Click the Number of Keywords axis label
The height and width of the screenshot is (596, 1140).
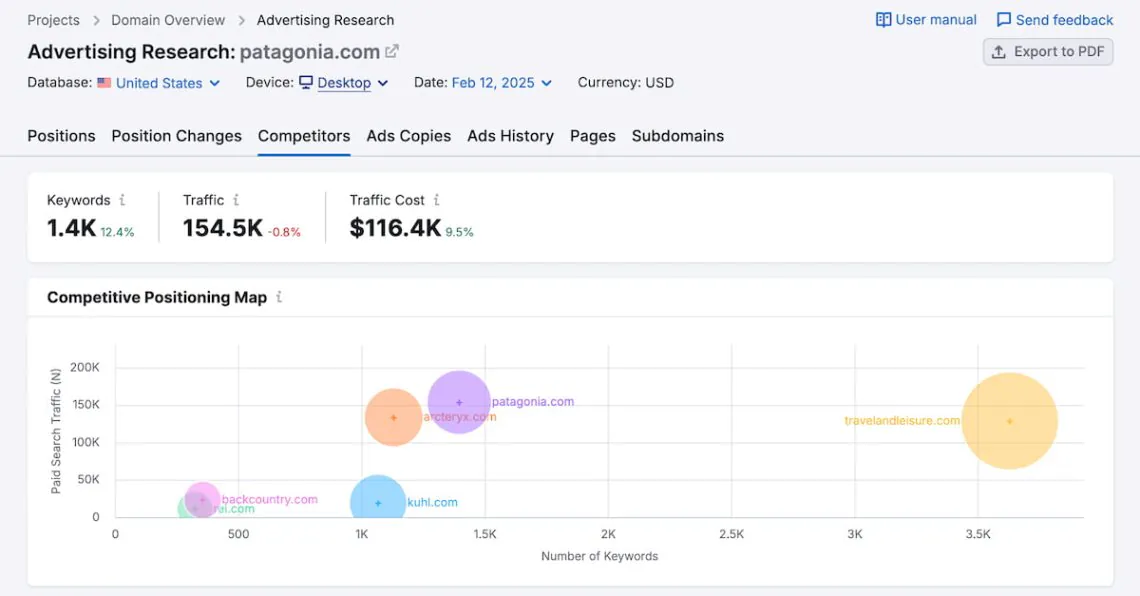pyautogui.click(x=600, y=556)
